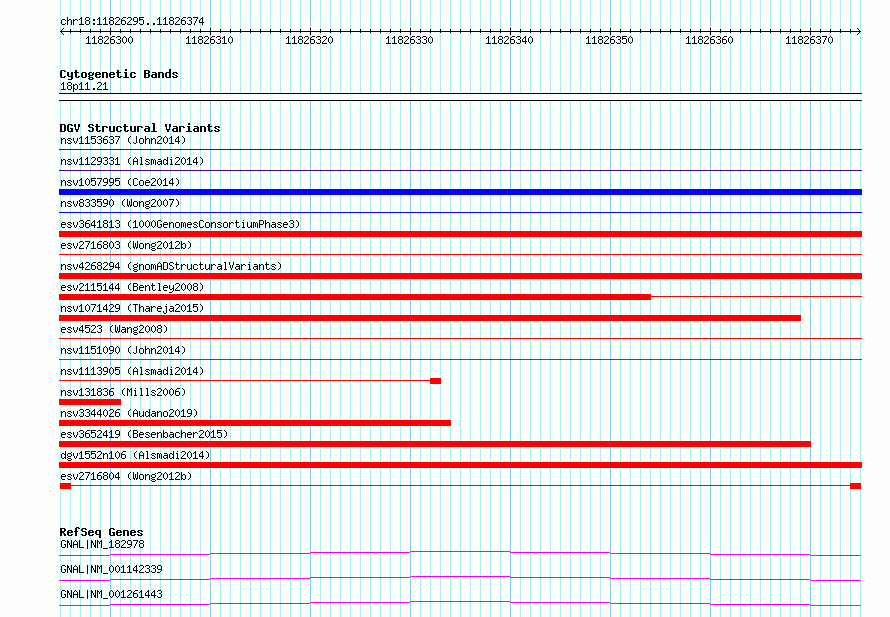
Task: Click the red esv2115144 feature bar
Action: coord(355,297)
